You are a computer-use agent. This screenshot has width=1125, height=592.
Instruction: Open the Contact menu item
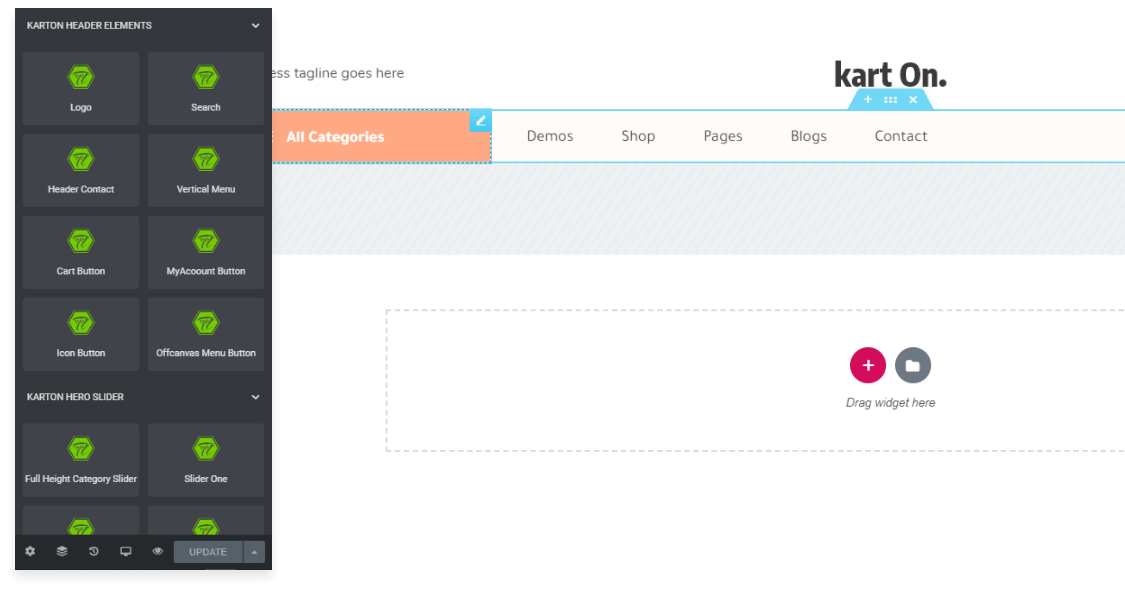[900, 136]
